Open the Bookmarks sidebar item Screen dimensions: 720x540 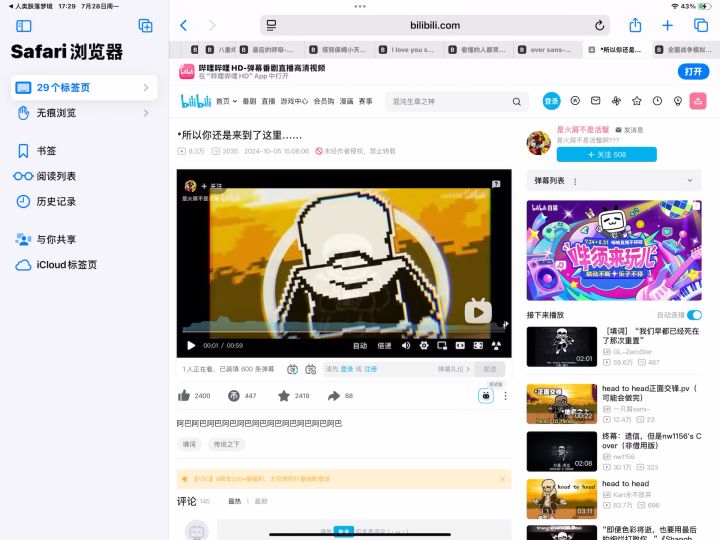pyautogui.click(x=84, y=151)
